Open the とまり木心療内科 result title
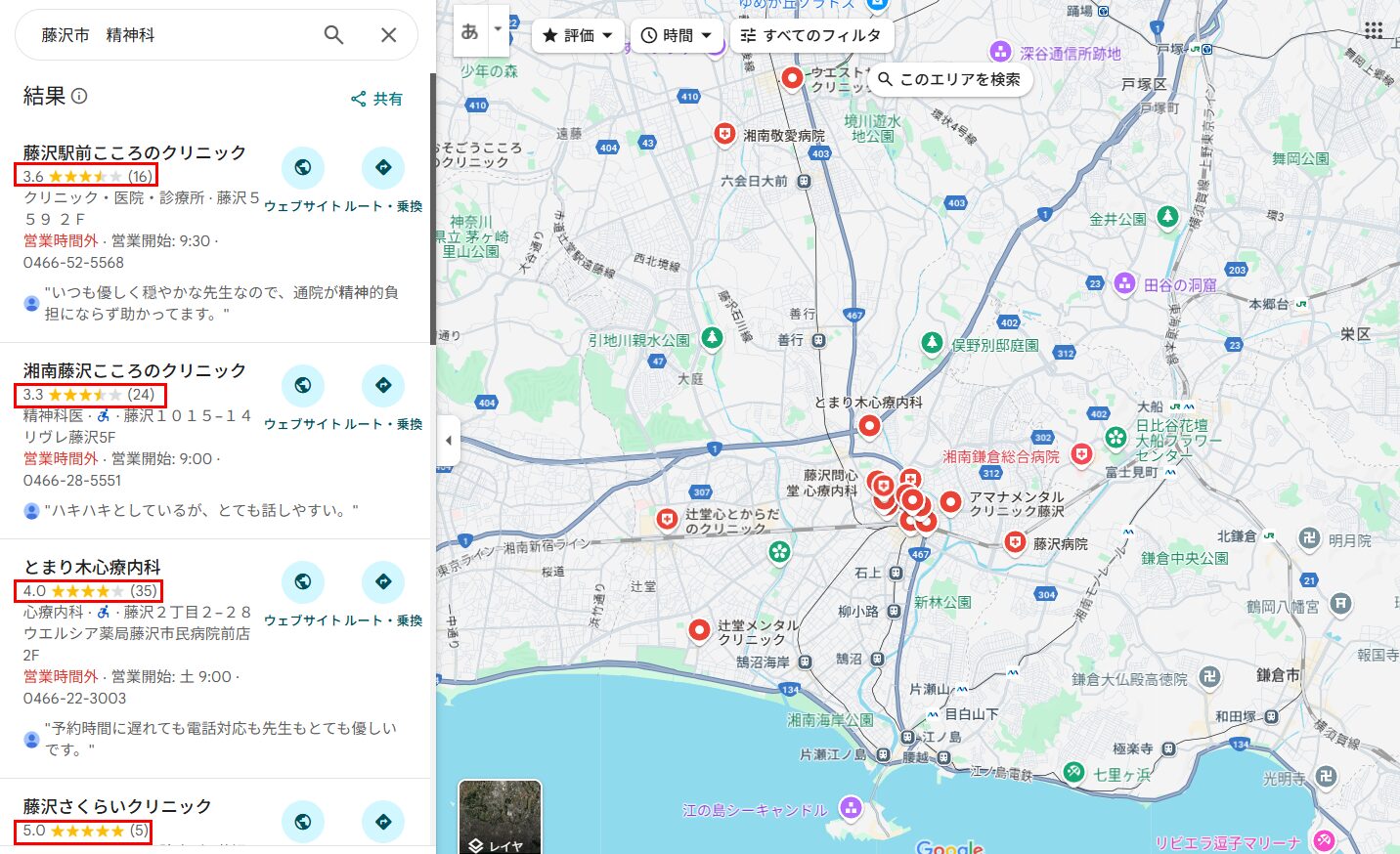The width and height of the screenshot is (1400, 854). [x=92, y=567]
